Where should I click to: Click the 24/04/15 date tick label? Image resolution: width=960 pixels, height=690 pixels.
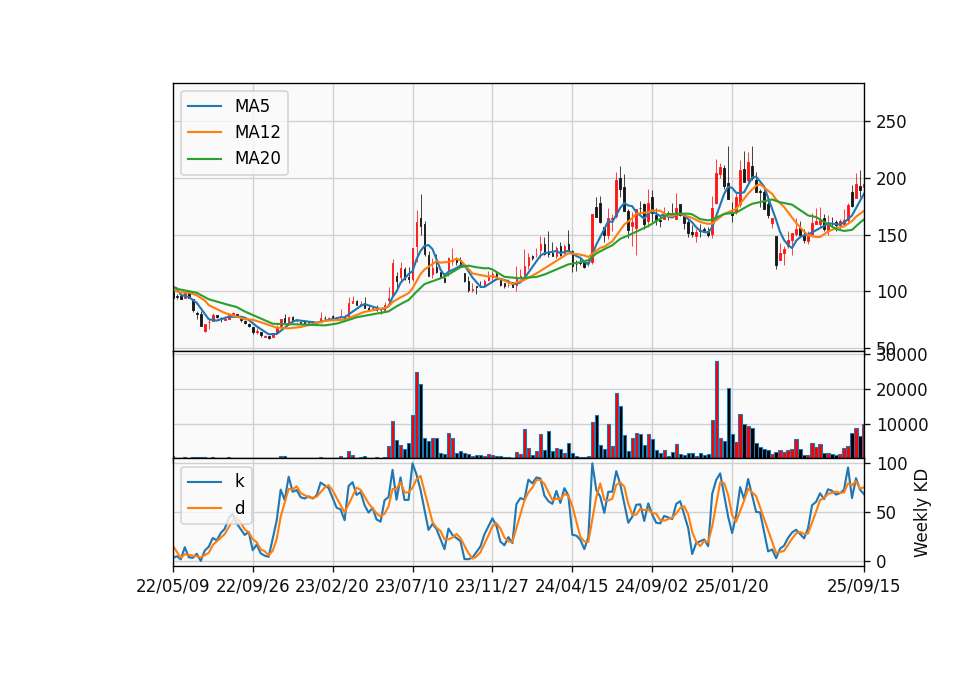(572, 586)
